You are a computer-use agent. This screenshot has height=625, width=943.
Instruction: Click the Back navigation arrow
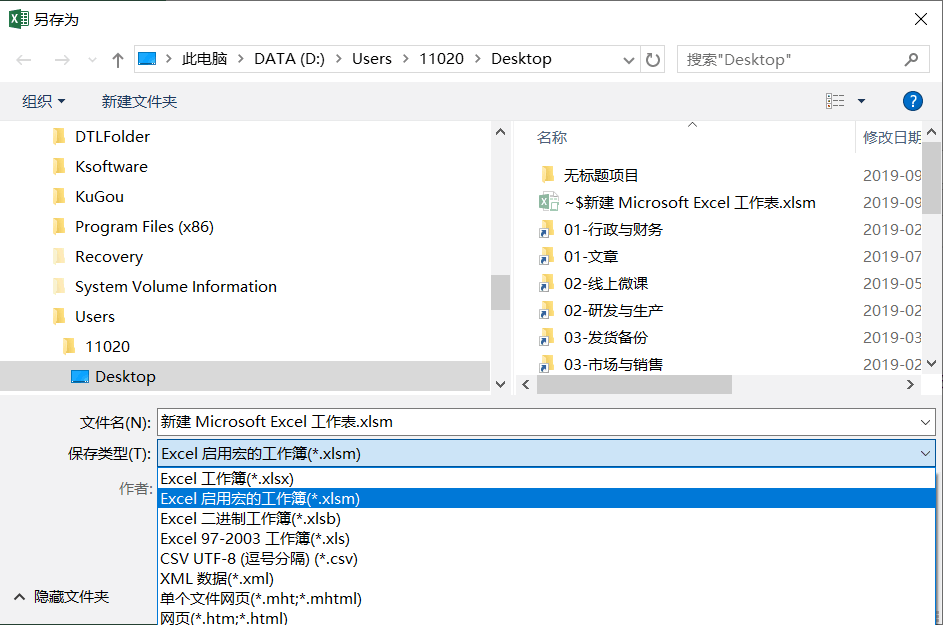[x=23, y=60]
